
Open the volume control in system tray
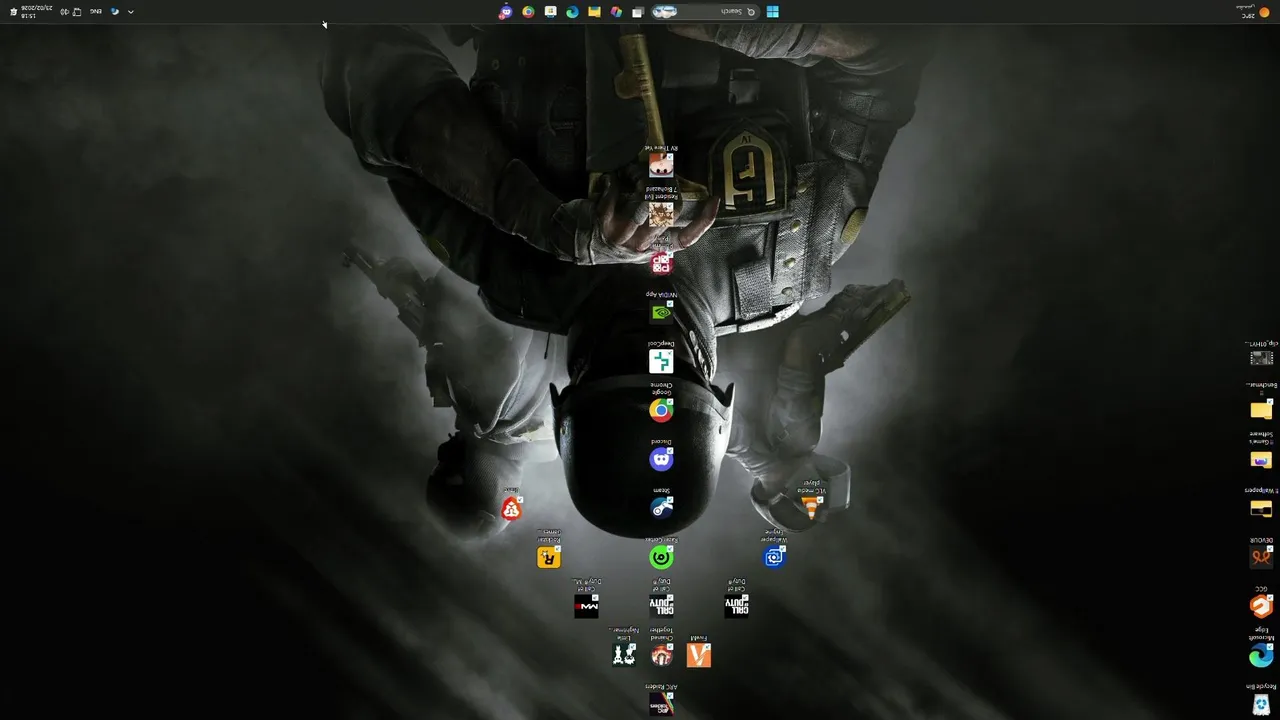(x=64, y=12)
